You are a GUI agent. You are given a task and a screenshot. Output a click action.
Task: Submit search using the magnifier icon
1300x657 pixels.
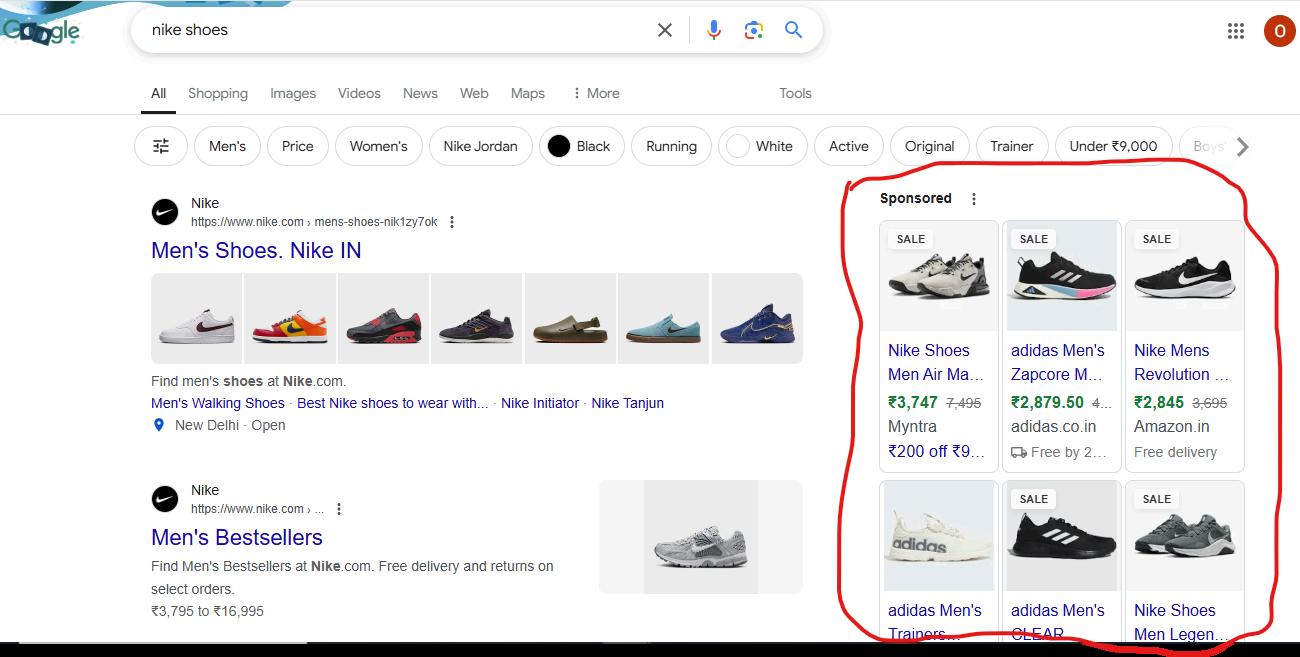pos(794,30)
